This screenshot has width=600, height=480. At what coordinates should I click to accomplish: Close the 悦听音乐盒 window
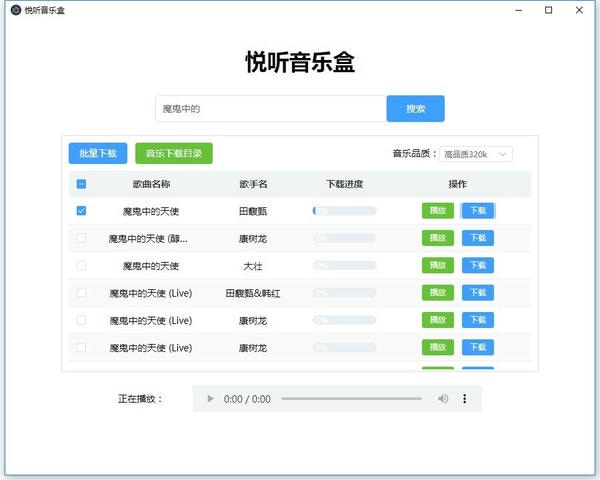579,10
